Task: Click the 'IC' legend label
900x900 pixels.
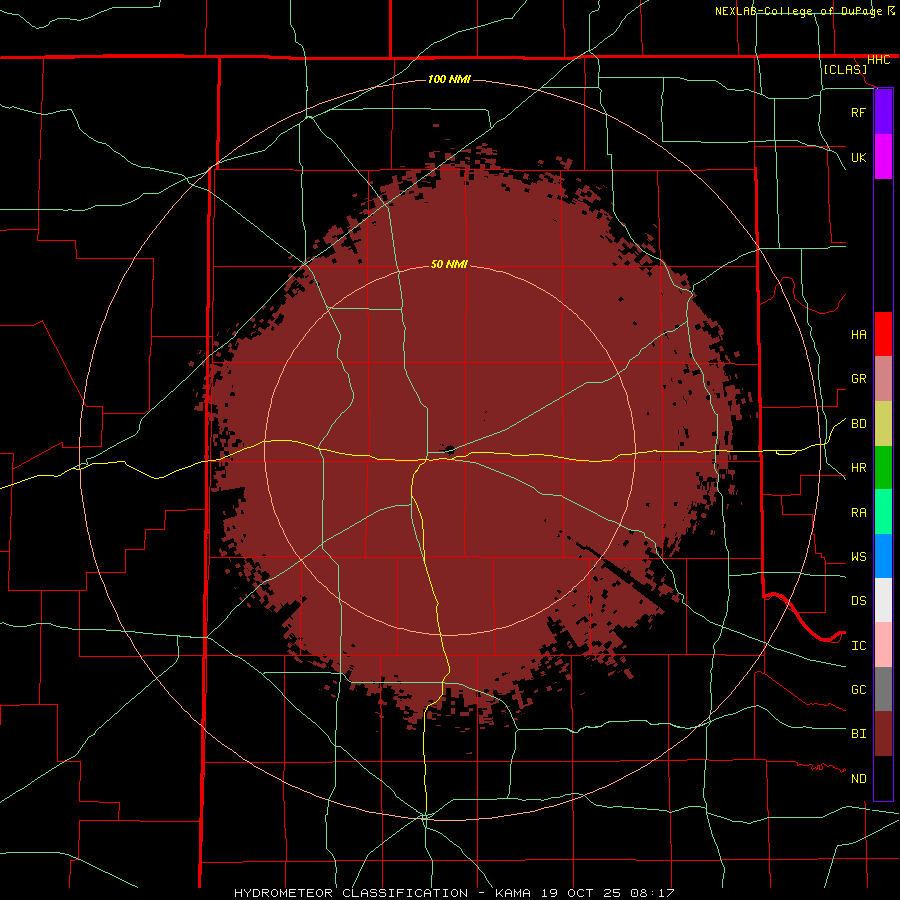Action: point(858,646)
